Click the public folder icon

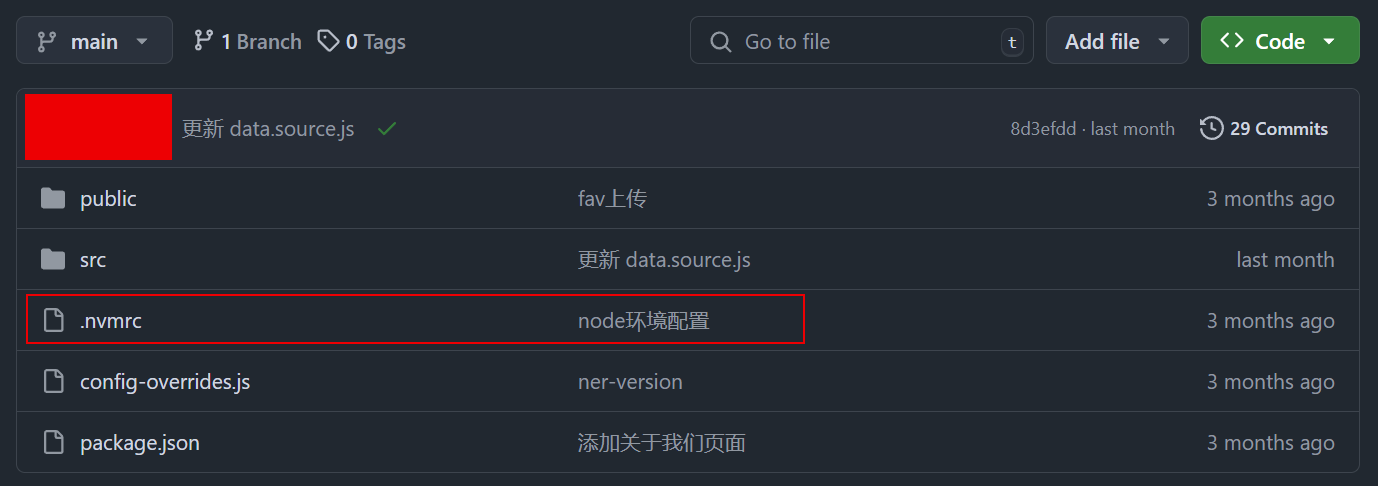point(53,199)
